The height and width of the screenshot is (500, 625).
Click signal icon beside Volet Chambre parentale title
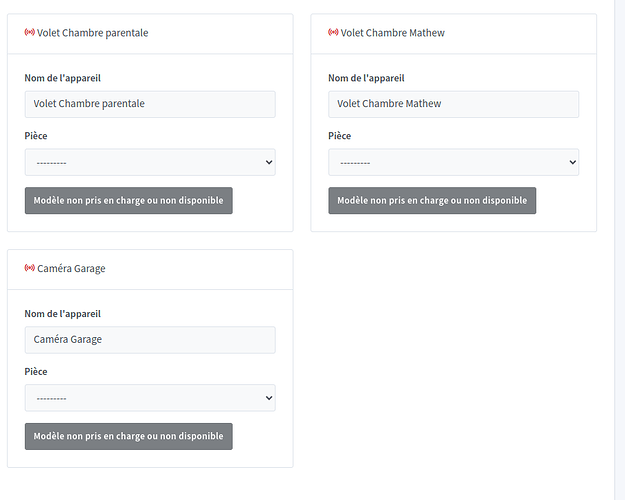tap(29, 33)
